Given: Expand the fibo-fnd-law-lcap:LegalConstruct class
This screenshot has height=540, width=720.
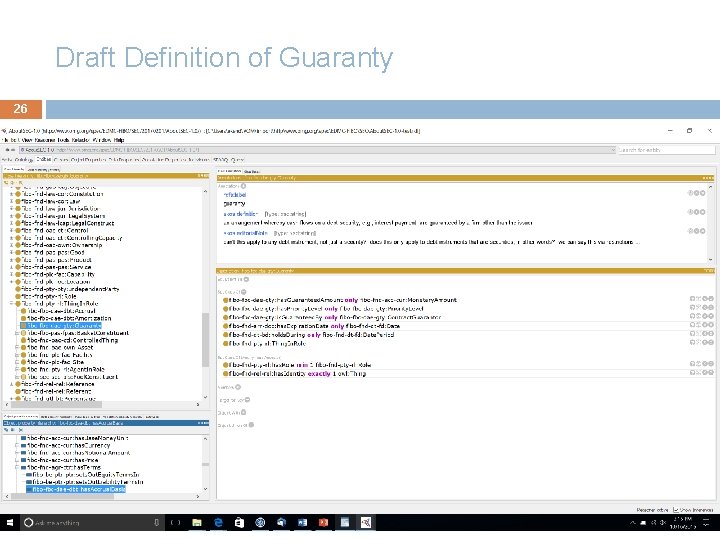Looking at the screenshot, I should coord(12,223).
